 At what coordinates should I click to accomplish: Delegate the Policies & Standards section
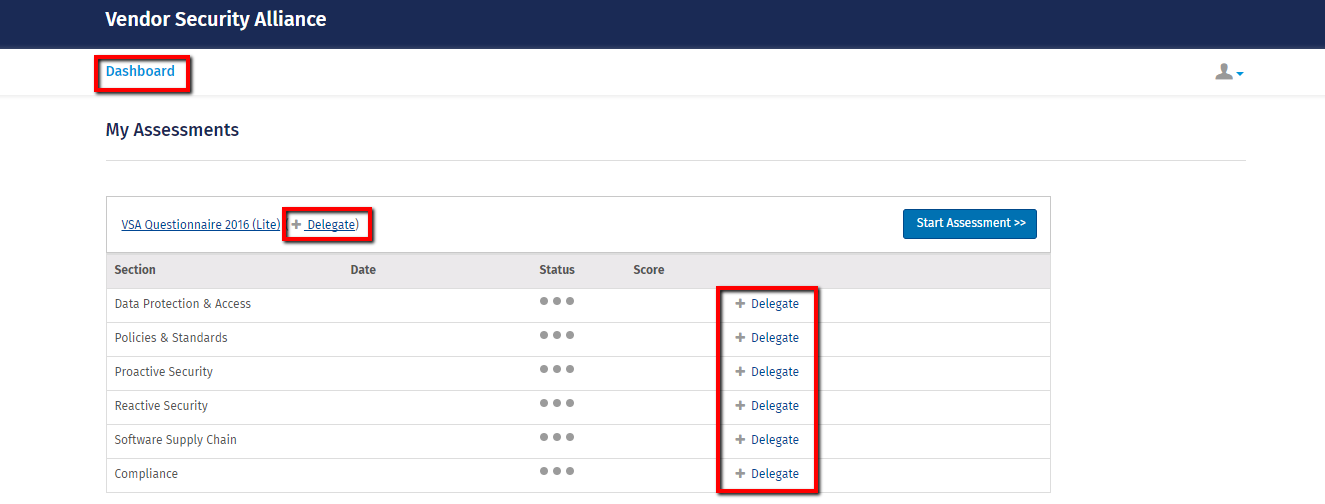[767, 338]
